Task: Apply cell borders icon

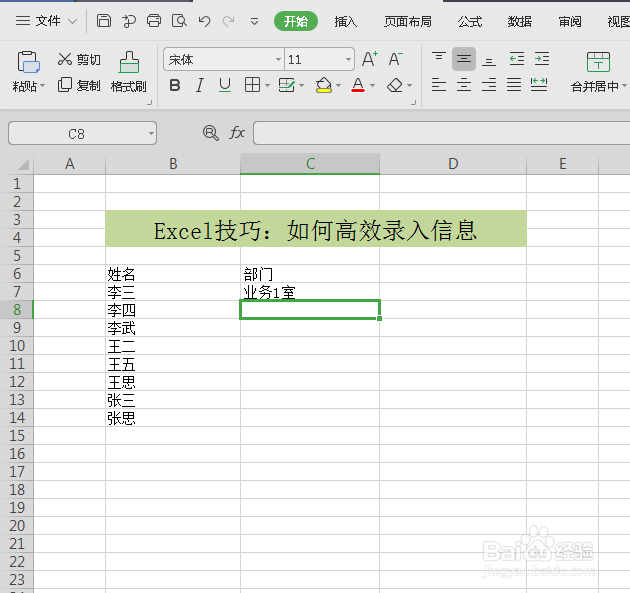Action: click(x=252, y=85)
